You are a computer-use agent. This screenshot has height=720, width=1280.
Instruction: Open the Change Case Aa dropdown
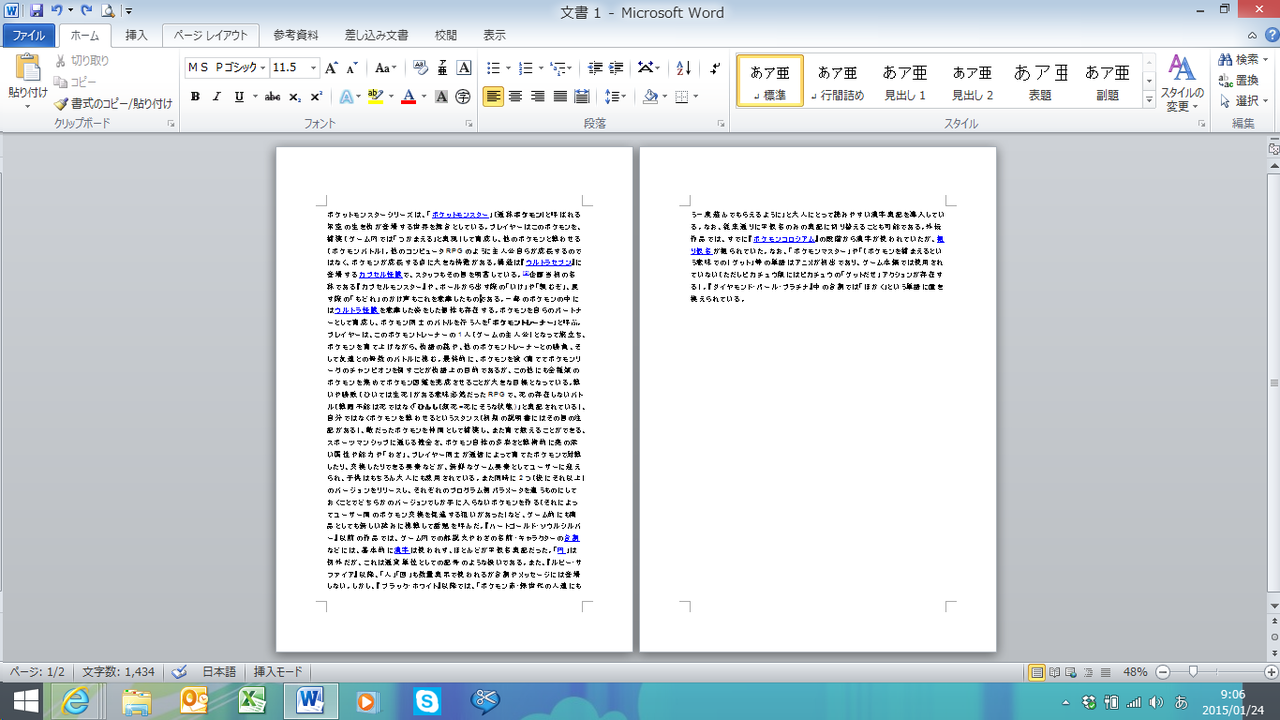(x=387, y=68)
